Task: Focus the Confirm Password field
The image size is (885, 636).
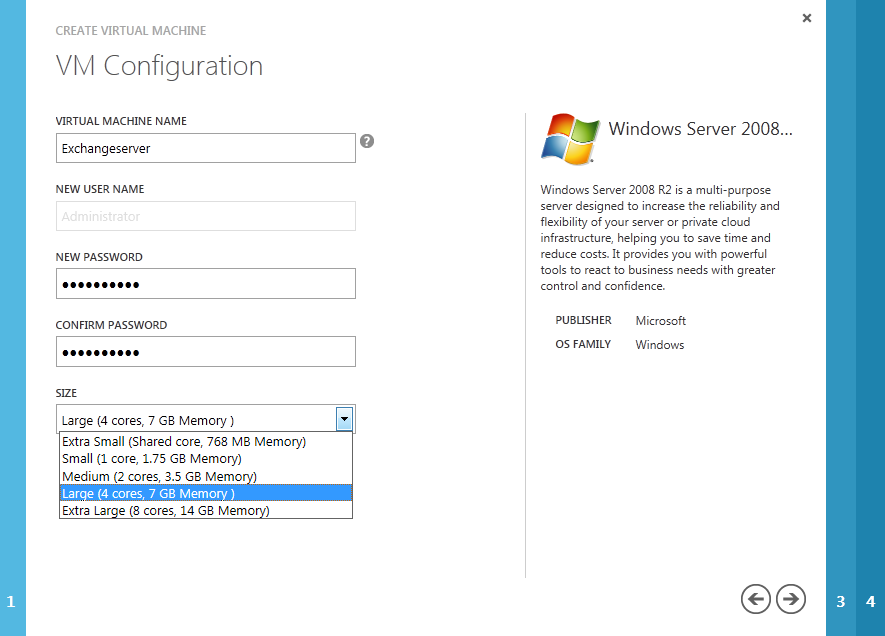Action: click(205, 352)
